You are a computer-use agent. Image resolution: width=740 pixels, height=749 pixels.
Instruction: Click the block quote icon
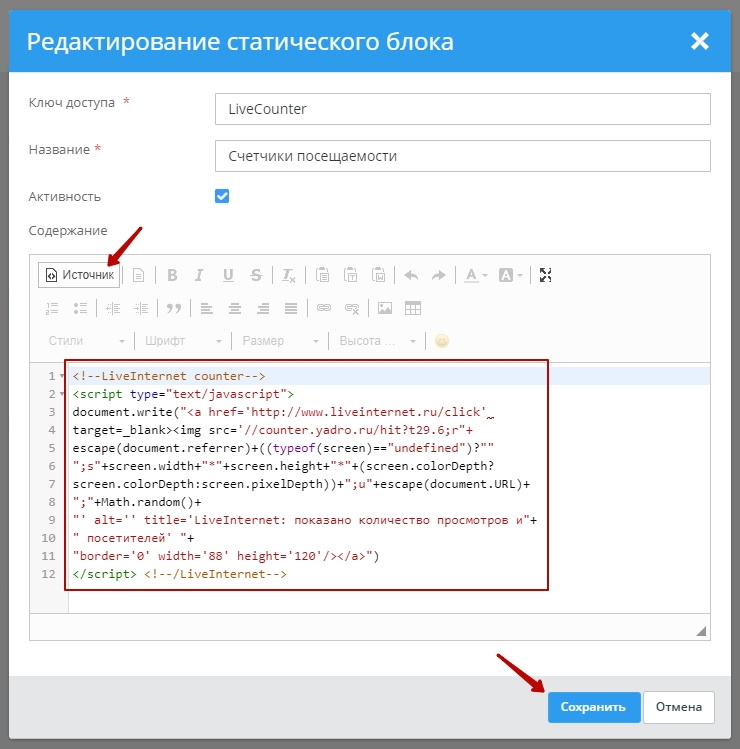174,309
